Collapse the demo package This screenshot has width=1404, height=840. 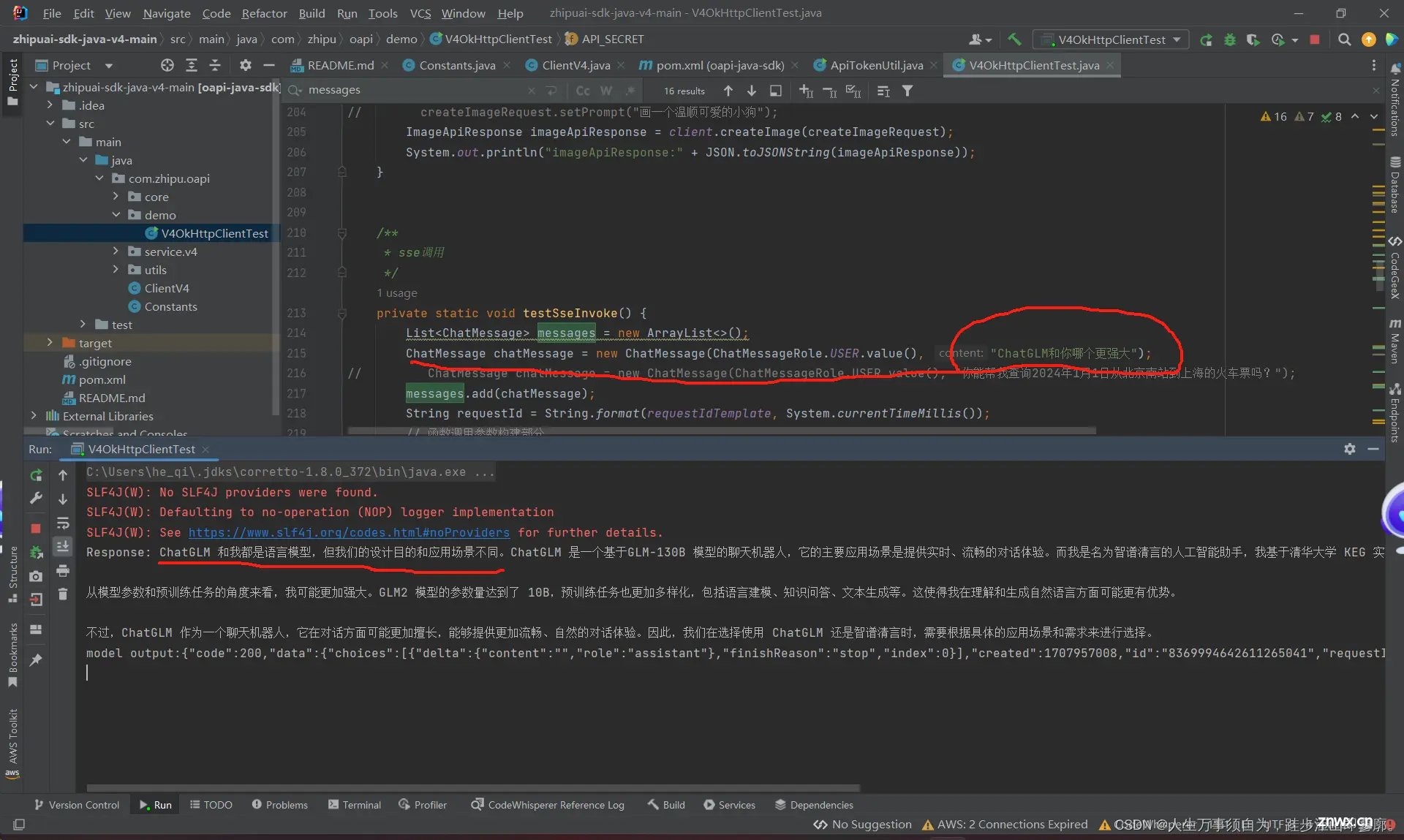coord(116,215)
